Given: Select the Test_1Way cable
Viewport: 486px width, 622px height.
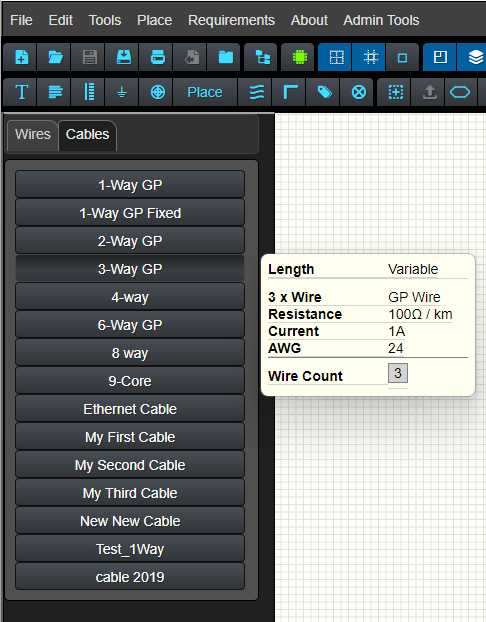Looking at the screenshot, I should coord(130,549).
